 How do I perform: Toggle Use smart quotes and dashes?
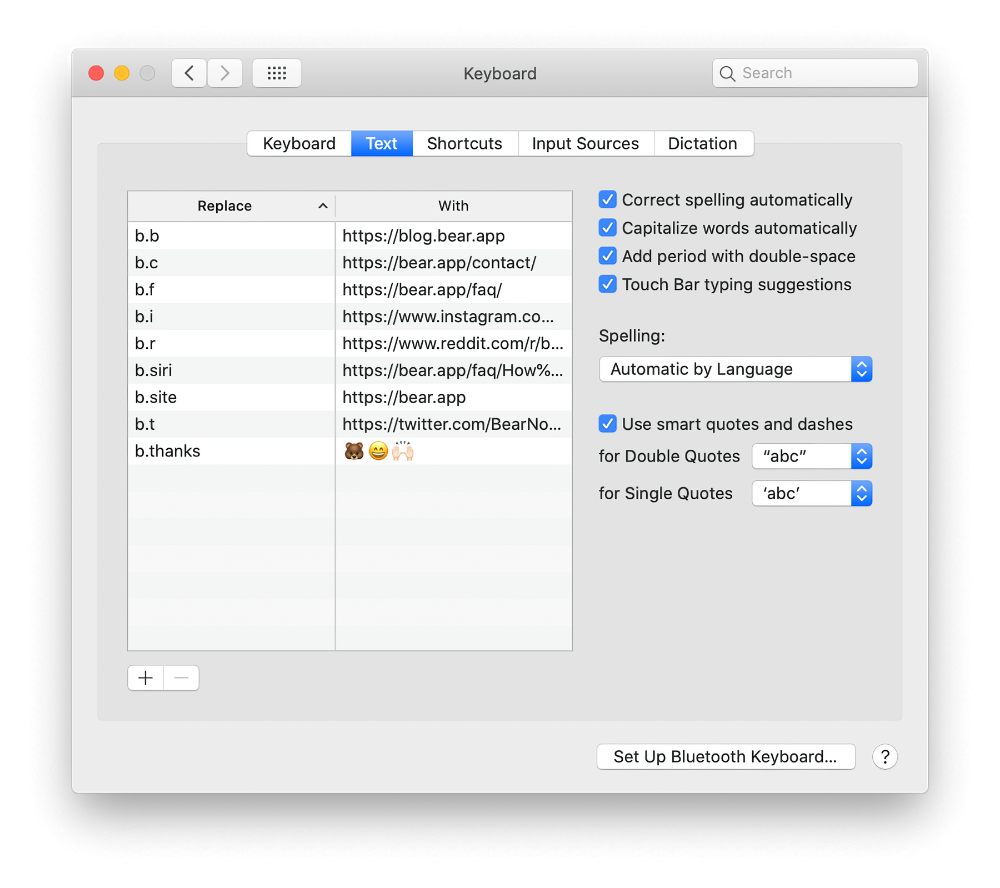(x=608, y=424)
